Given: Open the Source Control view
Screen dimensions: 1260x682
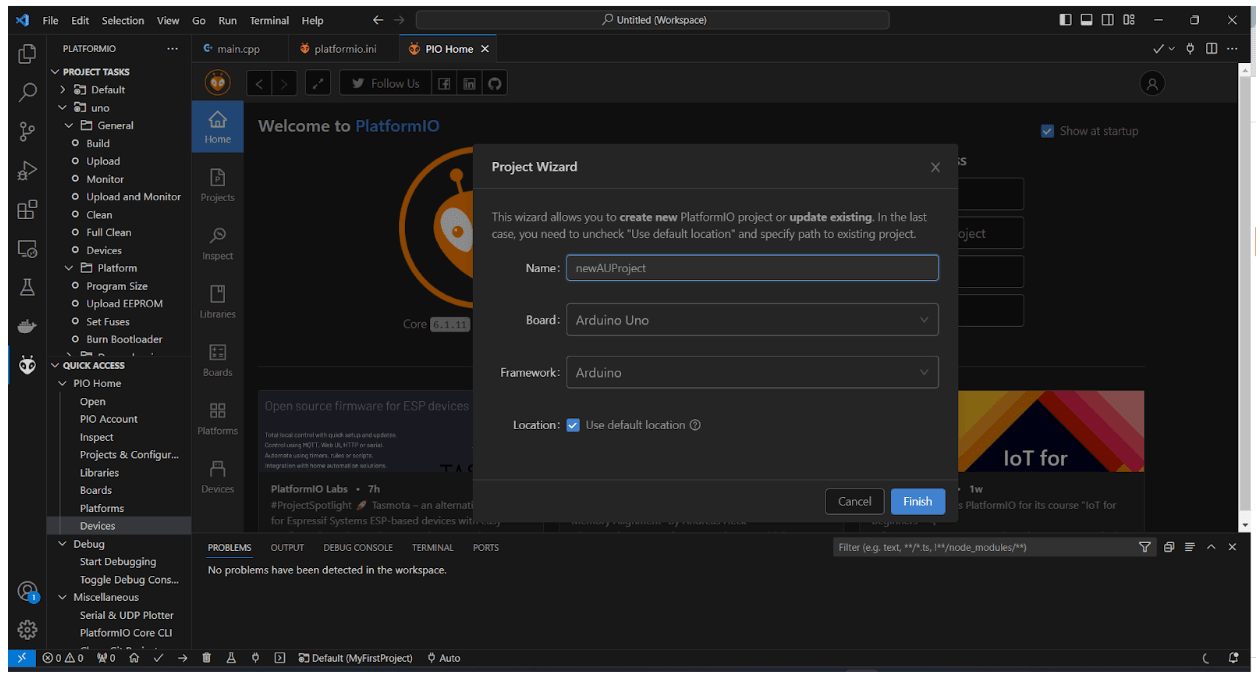Looking at the screenshot, I should click(x=28, y=131).
